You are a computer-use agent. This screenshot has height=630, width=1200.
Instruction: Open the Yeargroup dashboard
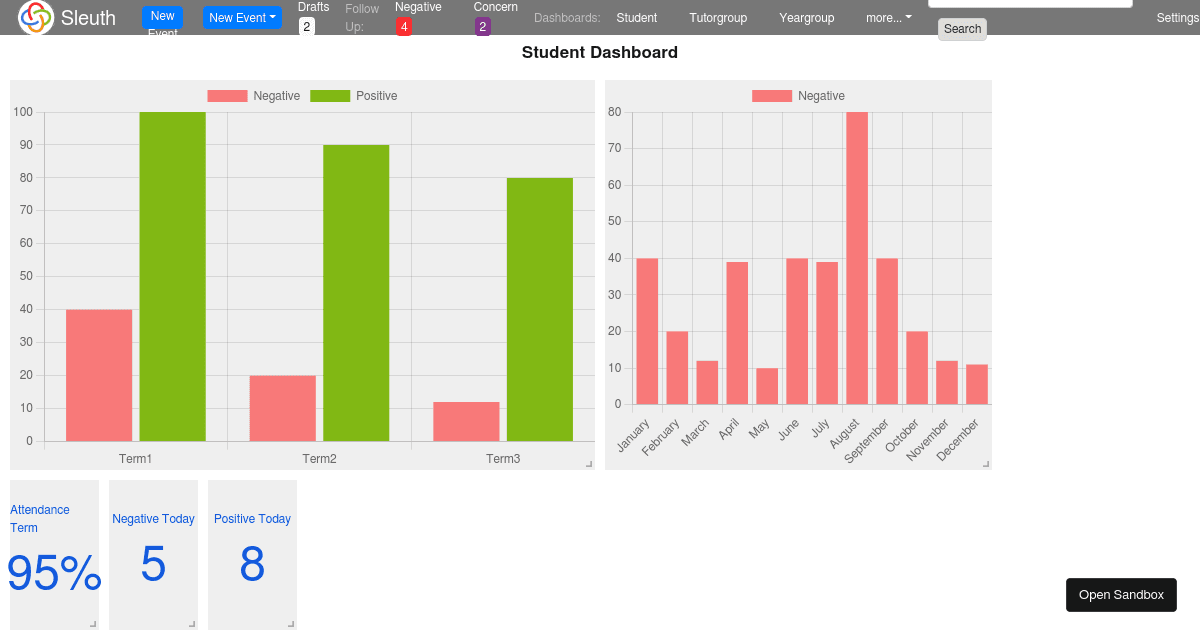point(806,18)
